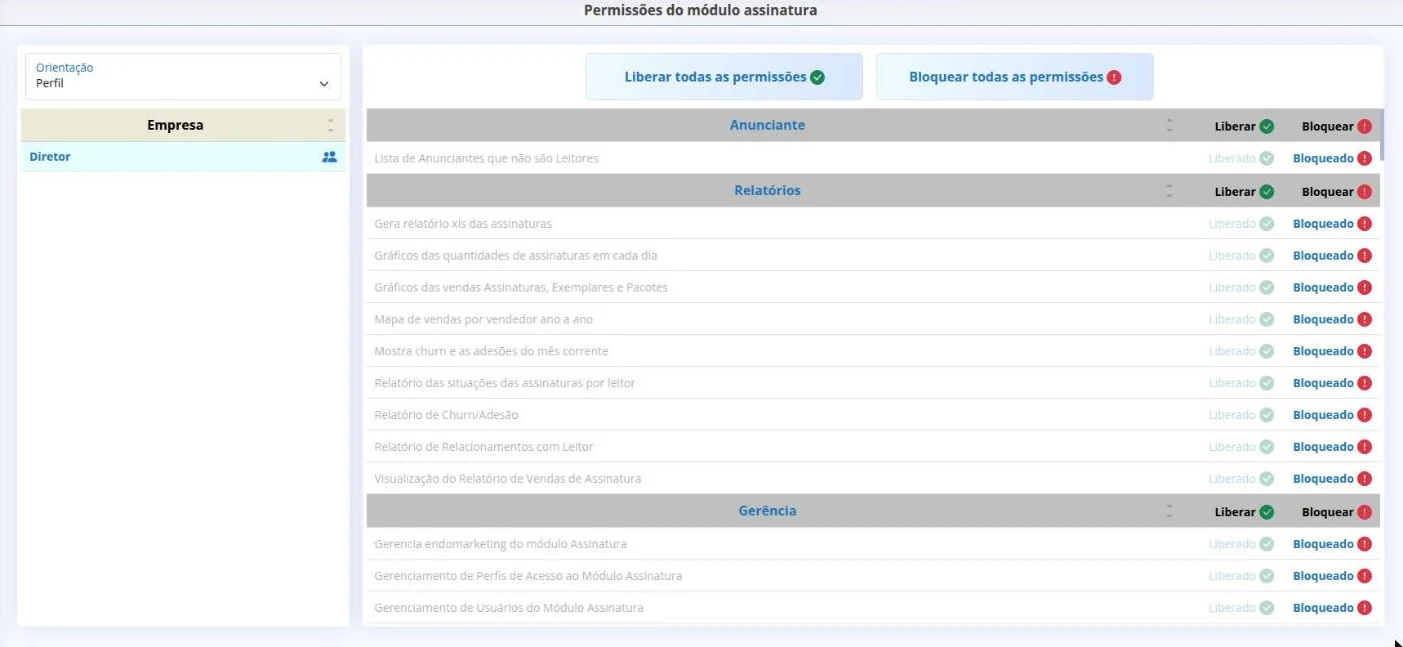The width and height of the screenshot is (1403, 647).
Task: Click the Empresa column header
Action: pyautogui.click(x=183, y=126)
